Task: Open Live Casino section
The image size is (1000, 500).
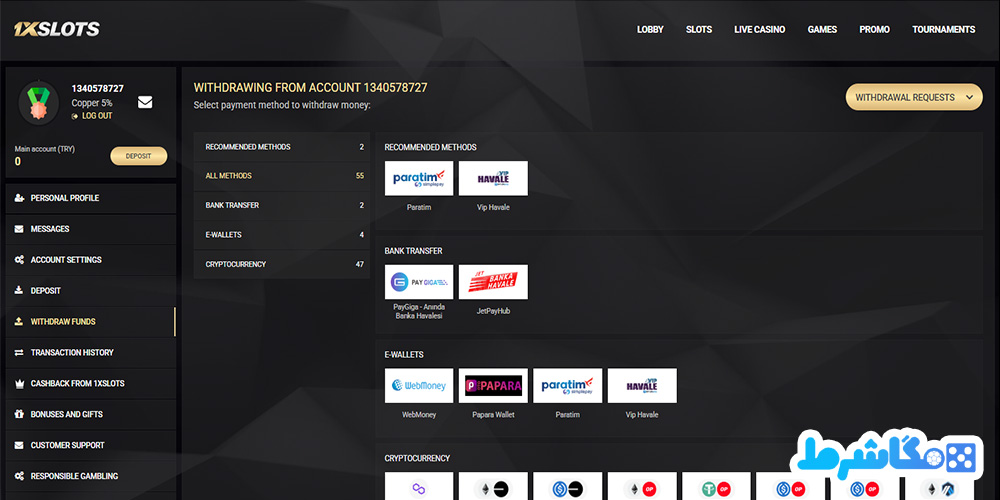Action: (760, 29)
